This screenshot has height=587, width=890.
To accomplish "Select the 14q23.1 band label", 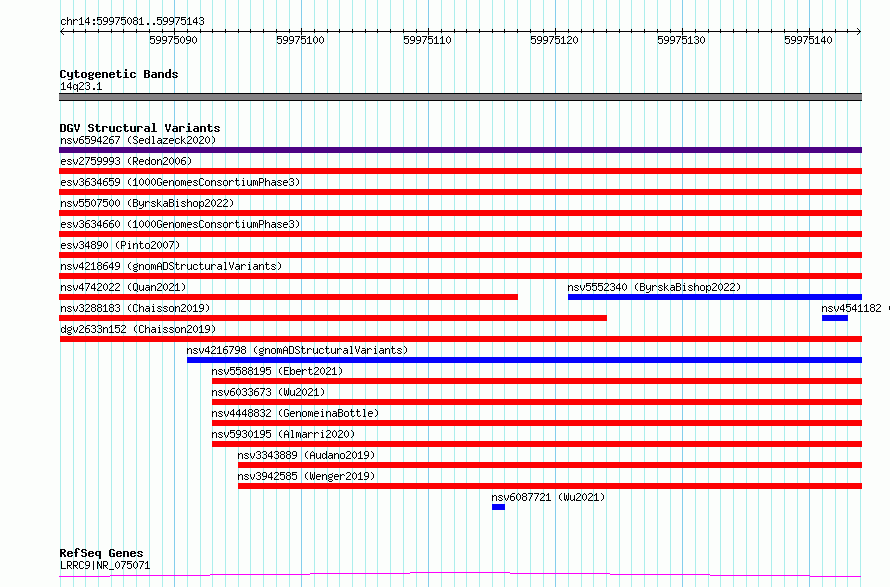I will [81, 86].
